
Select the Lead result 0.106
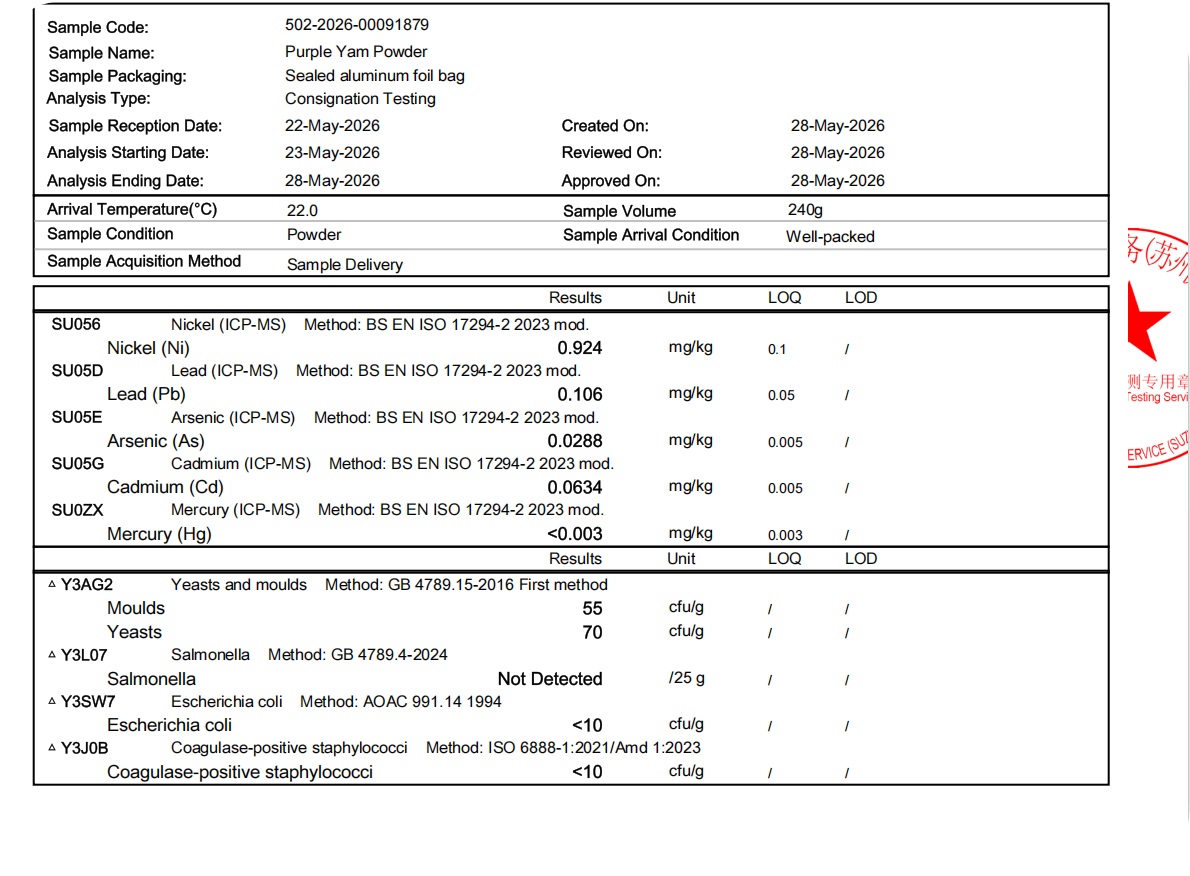(x=580, y=395)
